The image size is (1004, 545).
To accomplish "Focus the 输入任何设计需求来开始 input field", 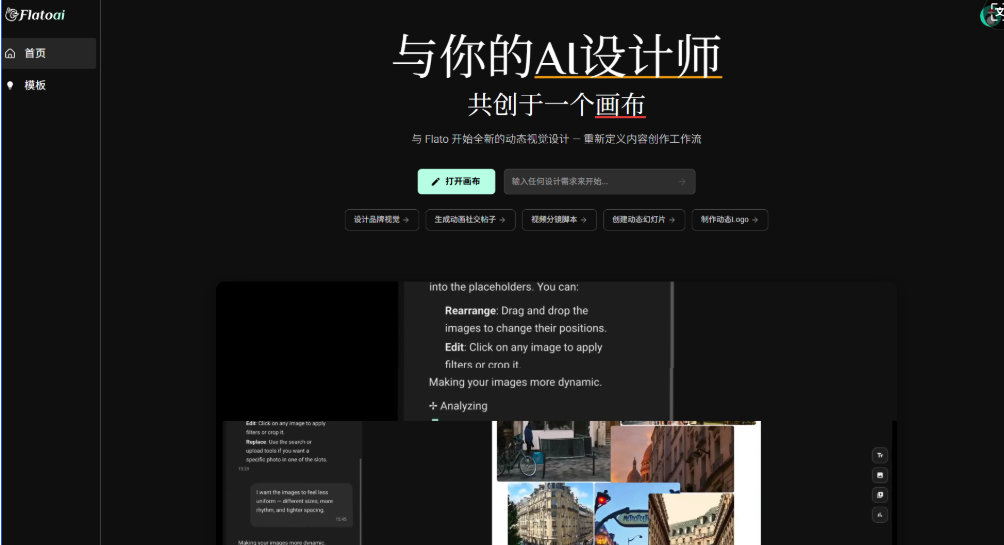I will pos(590,182).
